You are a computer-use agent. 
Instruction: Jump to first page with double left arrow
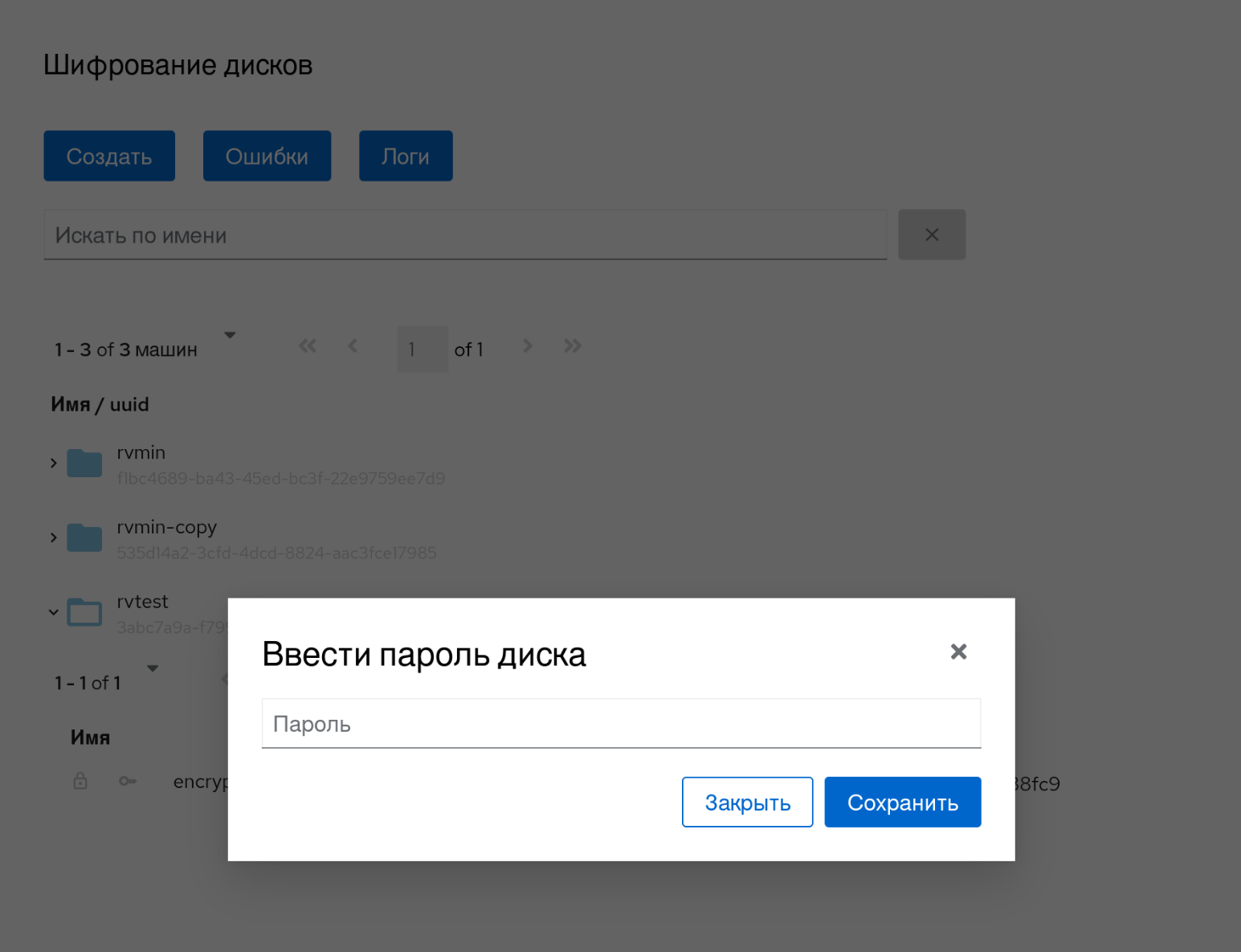(307, 346)
